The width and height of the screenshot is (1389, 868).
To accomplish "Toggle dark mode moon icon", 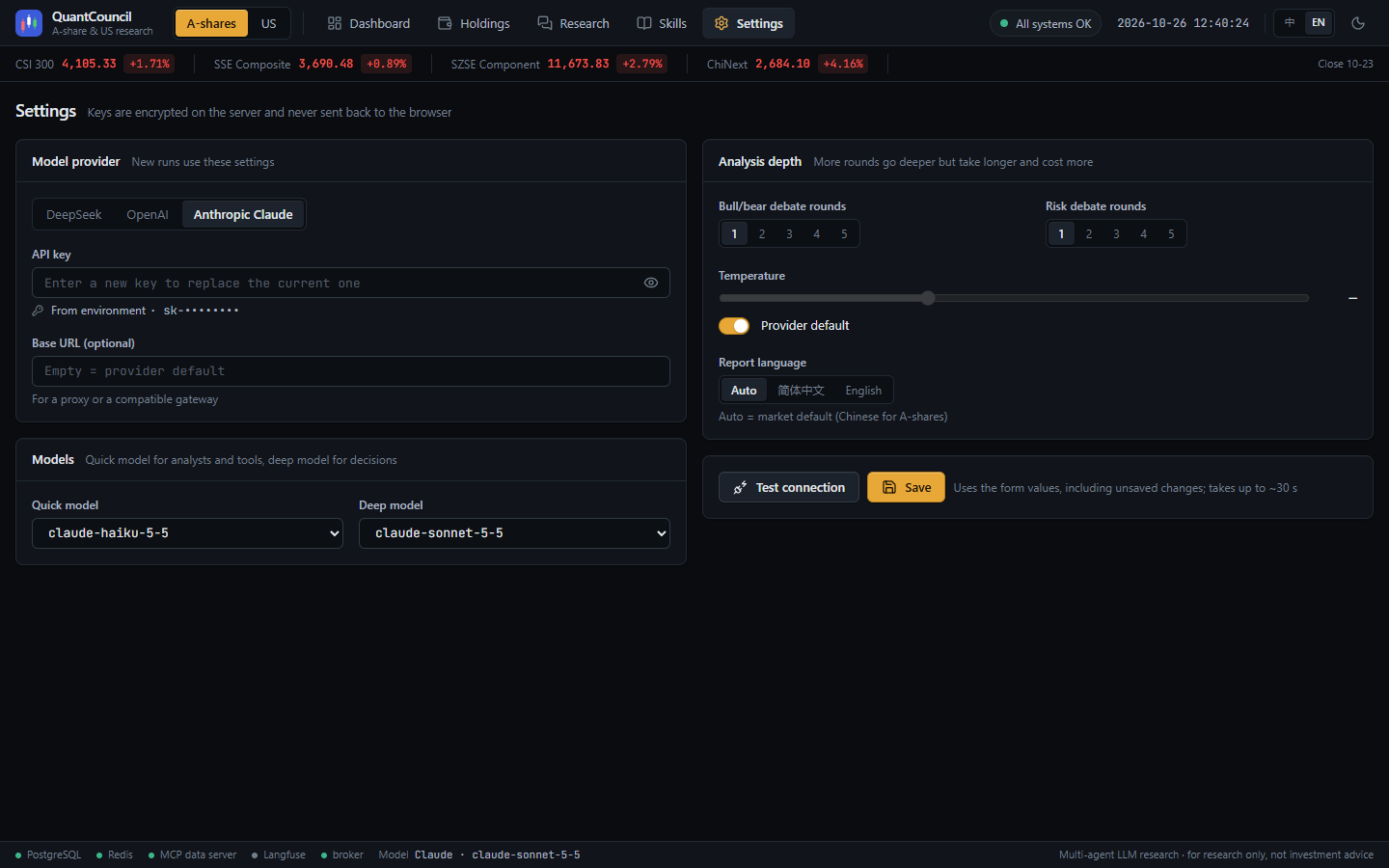I will (x=1358, y=23).
